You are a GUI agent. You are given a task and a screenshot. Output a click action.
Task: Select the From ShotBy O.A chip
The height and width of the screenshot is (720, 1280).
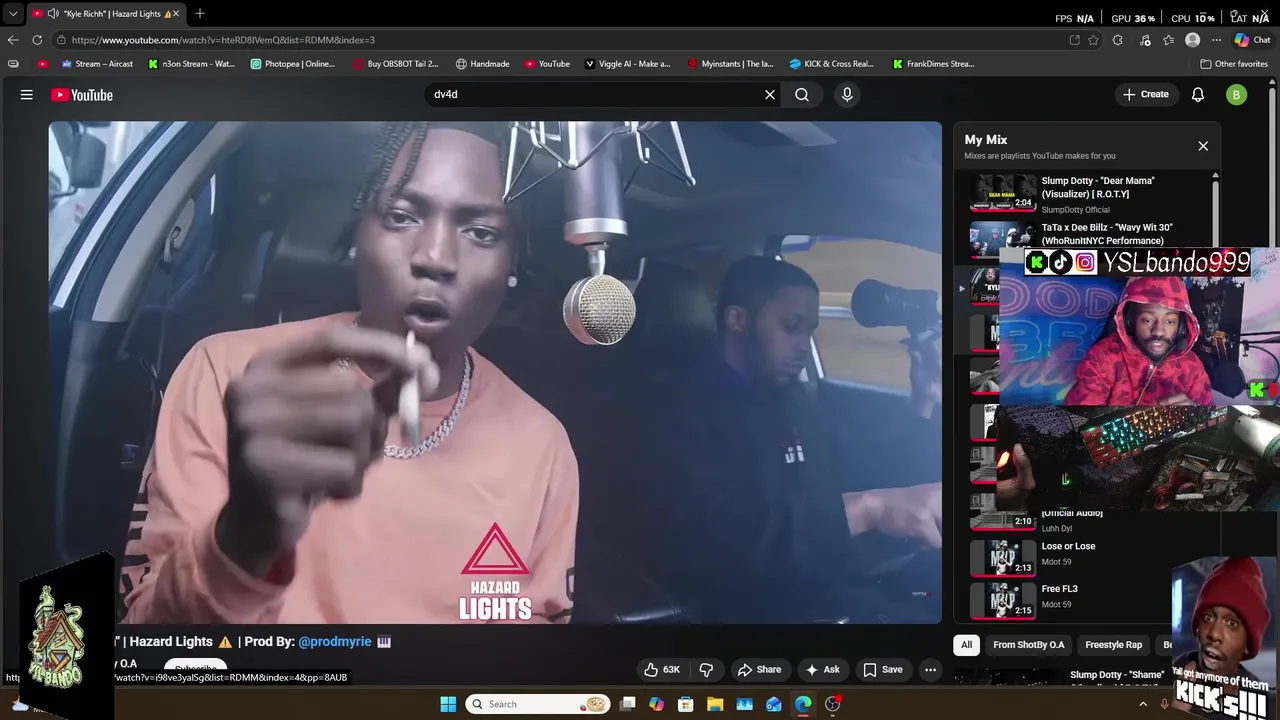pos(1029,645)
